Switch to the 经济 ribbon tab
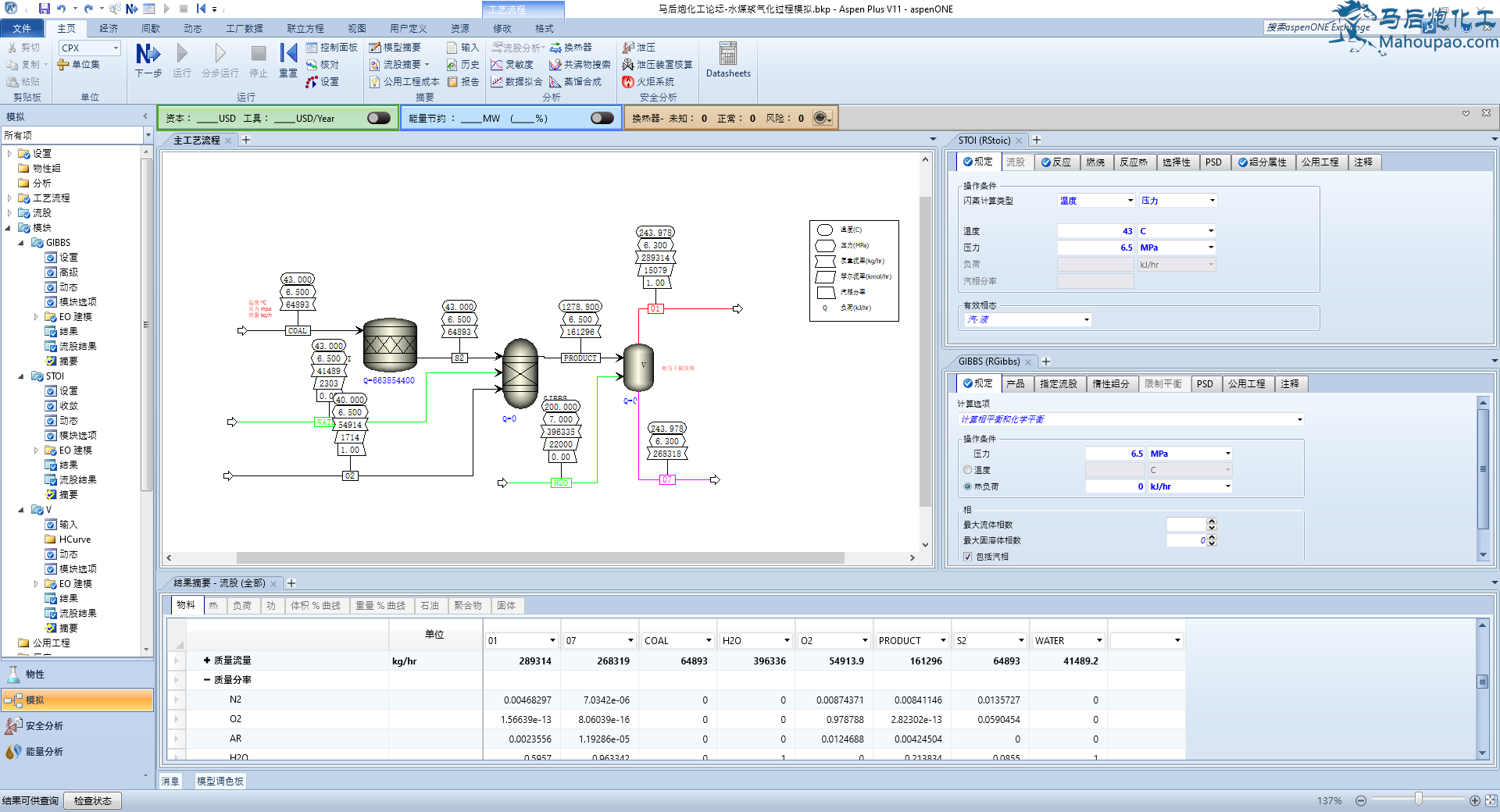The height and width of the screenshot is (812, 1500). point(109,28)
